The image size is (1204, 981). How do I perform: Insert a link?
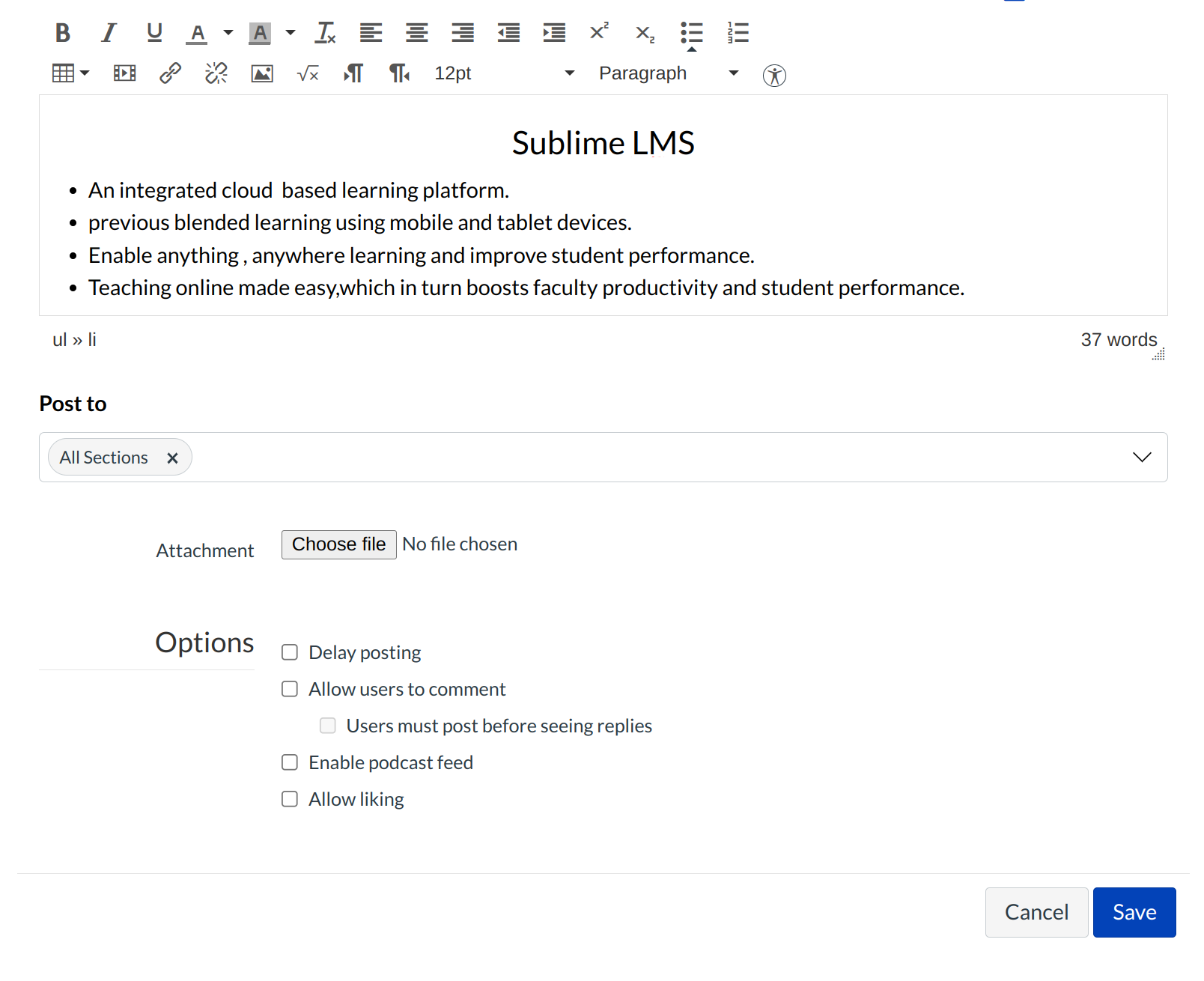tap(170, 73)
